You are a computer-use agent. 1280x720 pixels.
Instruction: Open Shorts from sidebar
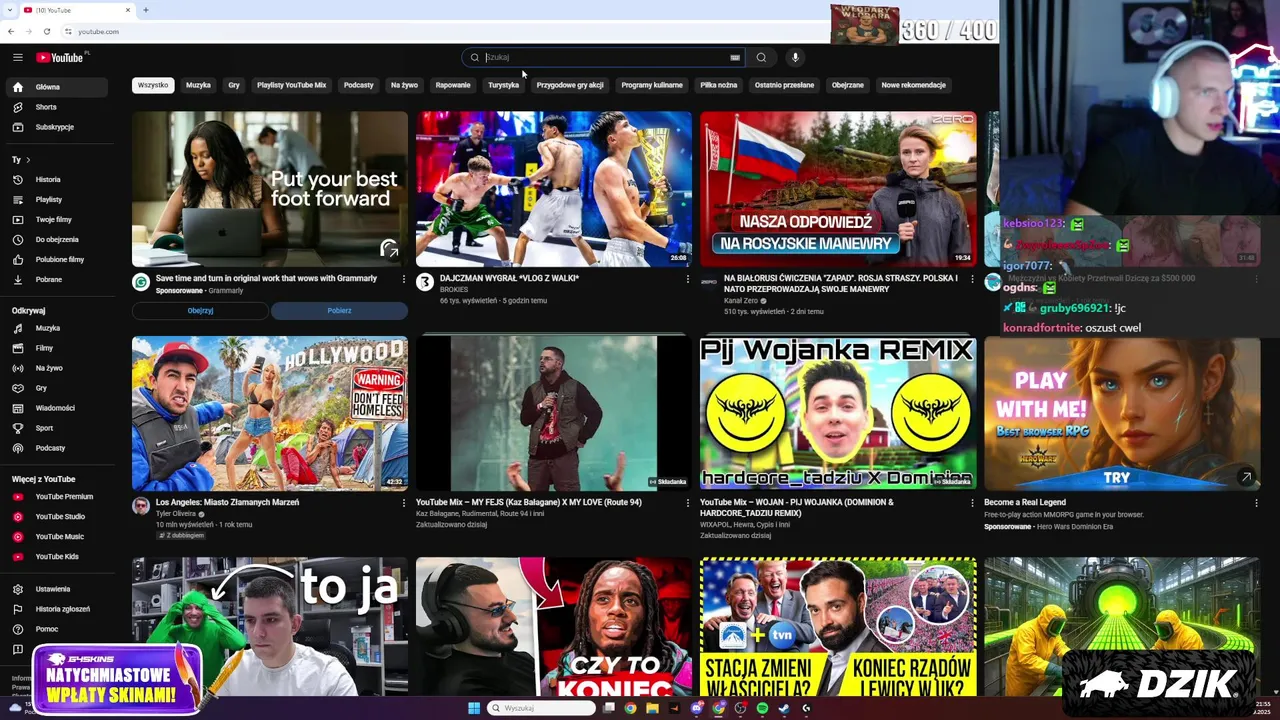click(56, 107)
